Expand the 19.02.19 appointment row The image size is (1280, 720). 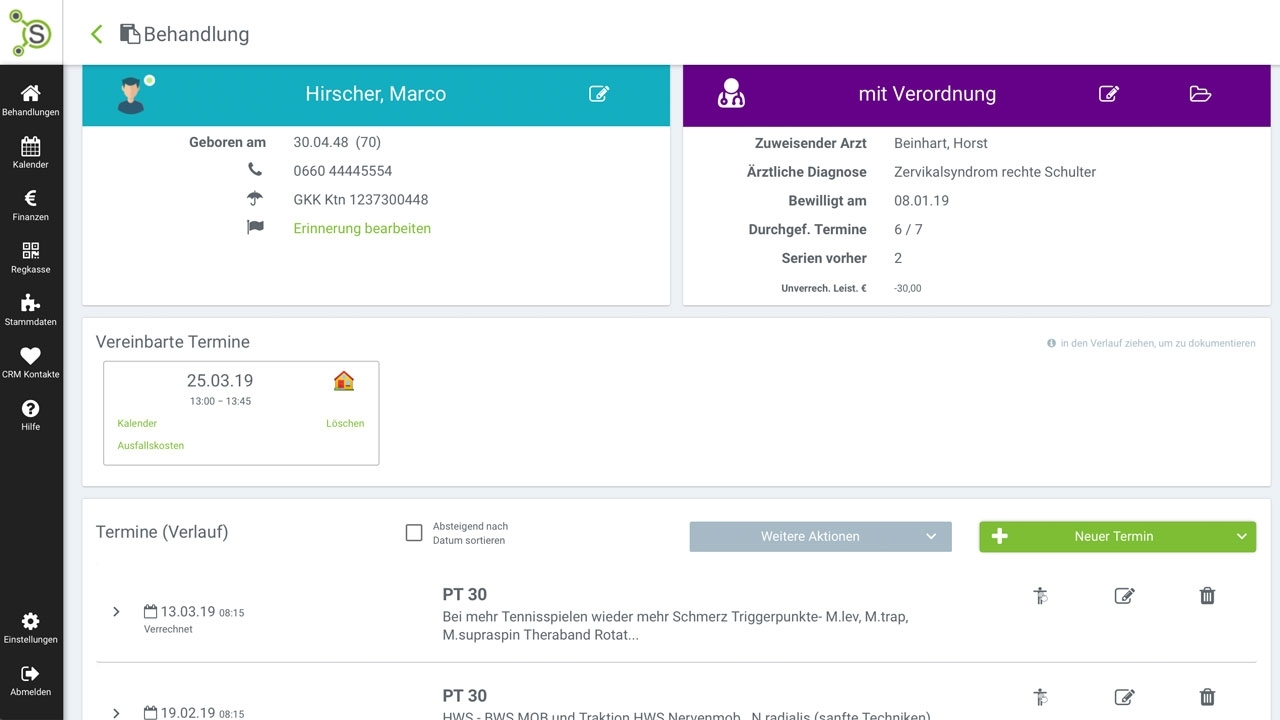click(x=116, y=713)
